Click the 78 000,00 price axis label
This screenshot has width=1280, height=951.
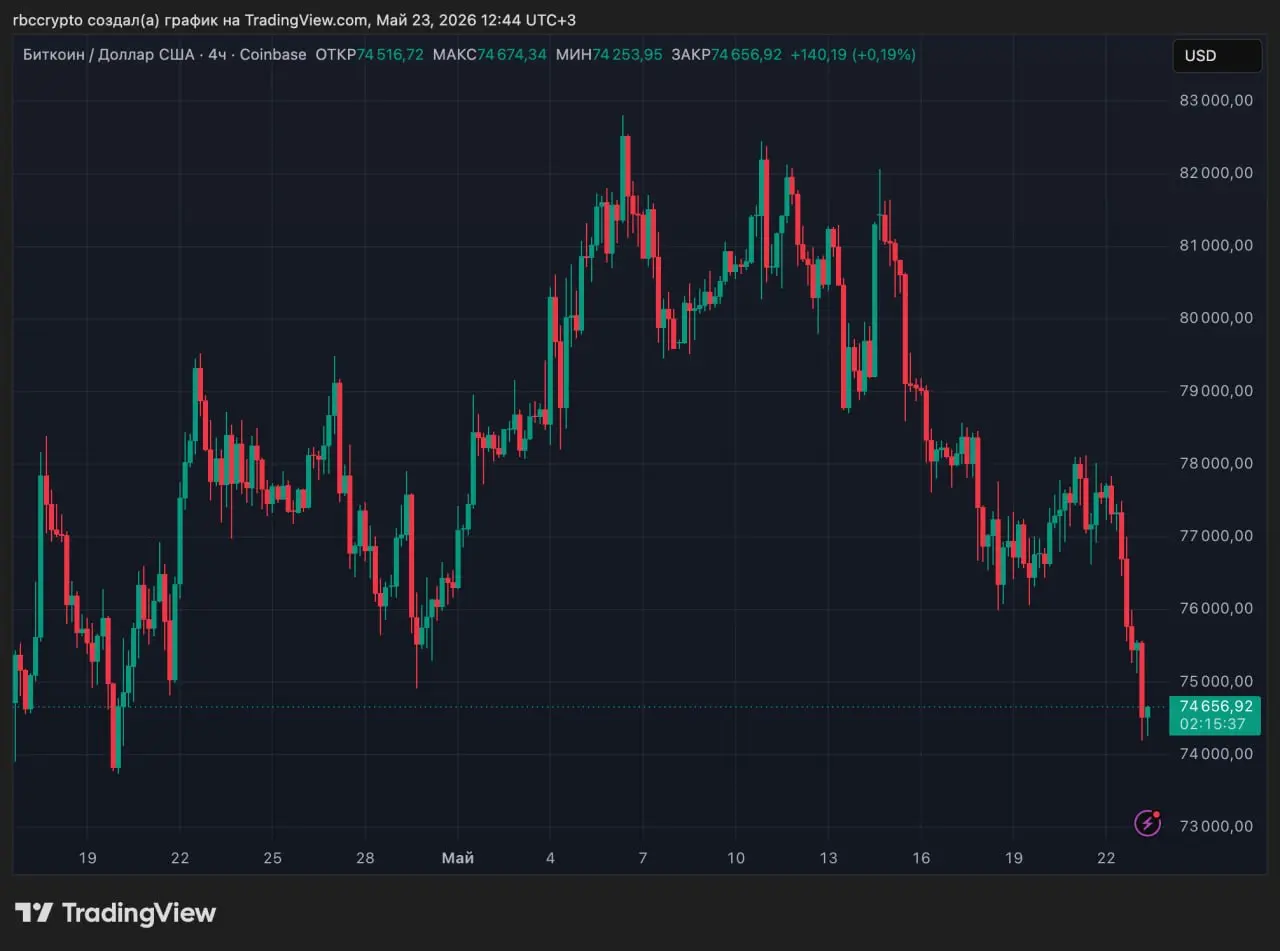pyautogui.click(x=1216, y=463)
